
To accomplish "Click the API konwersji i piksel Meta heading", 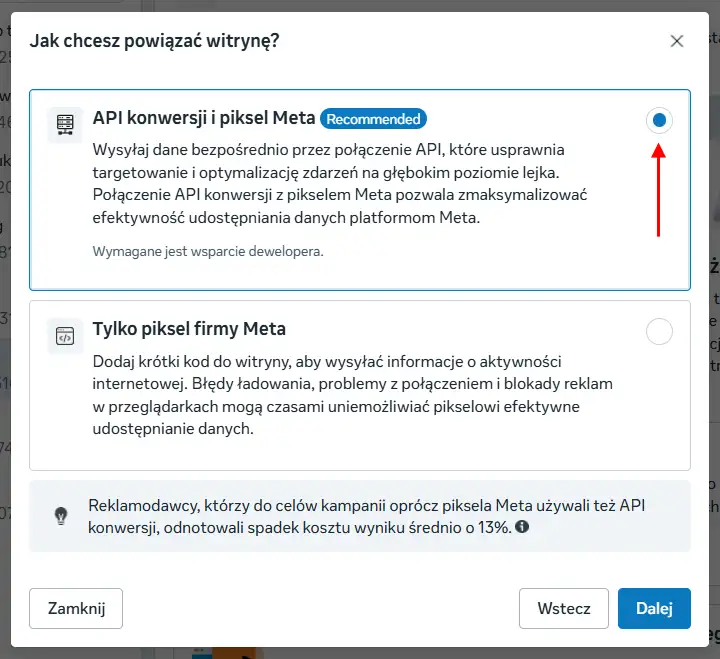I will [x=204, y=118].
